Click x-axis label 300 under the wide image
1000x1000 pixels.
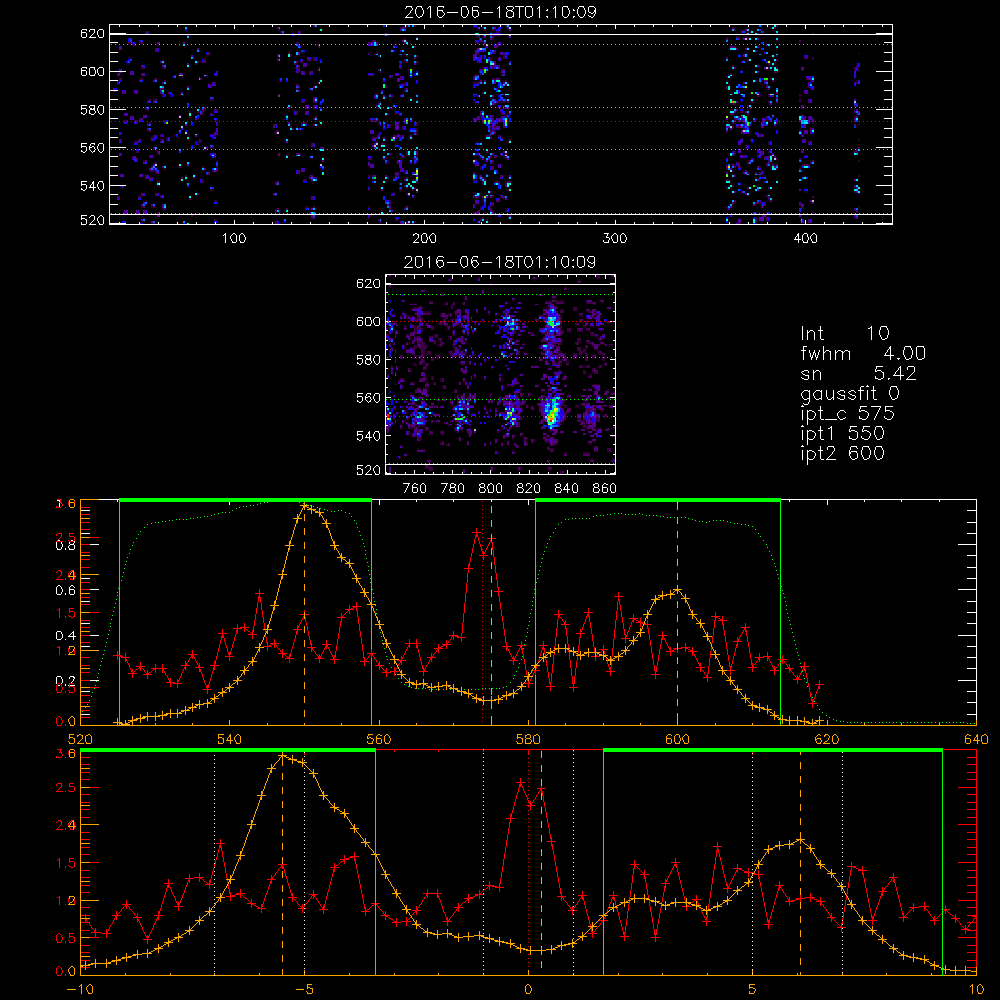615,239
